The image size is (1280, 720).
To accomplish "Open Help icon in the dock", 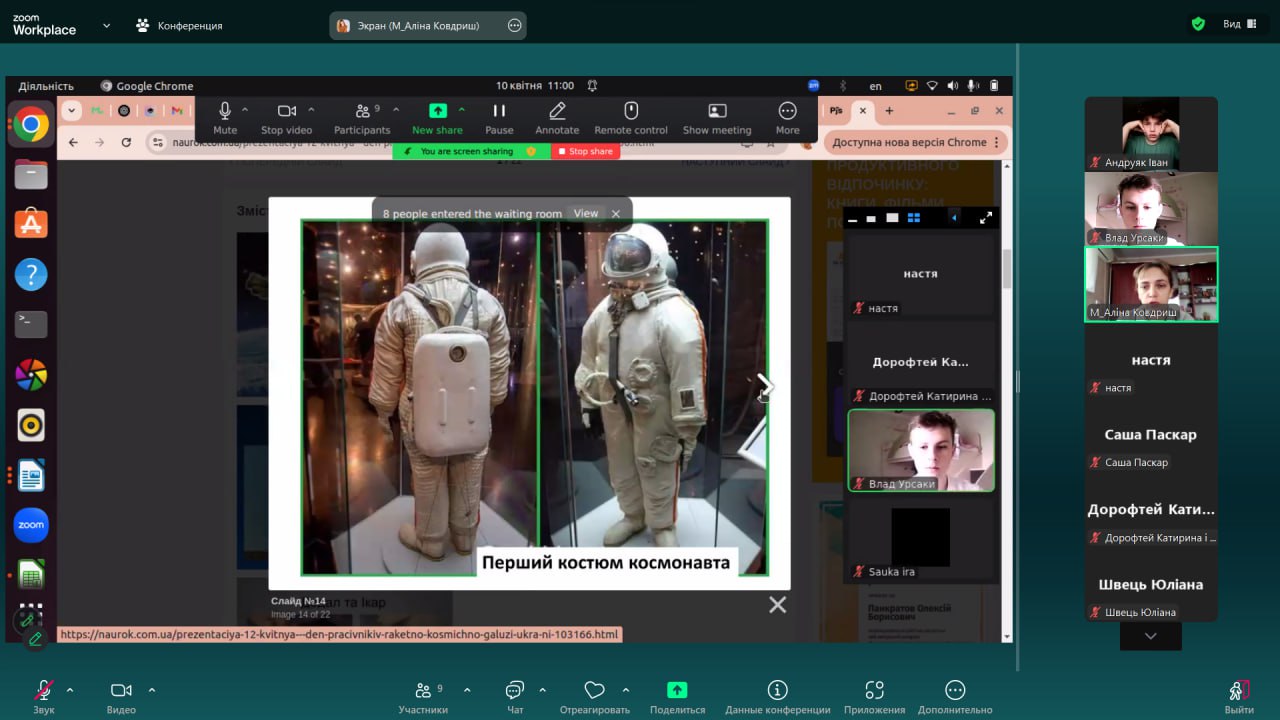I will coord(31,275).
